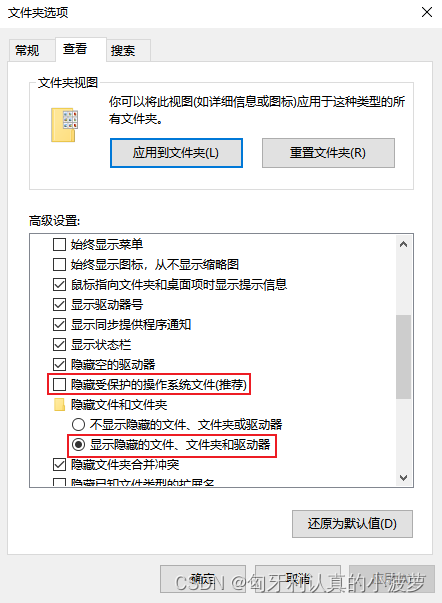This screenshot has height=603, width=442.
Task: Close the 文件夹选项 dialog
Action: [427, 12]
